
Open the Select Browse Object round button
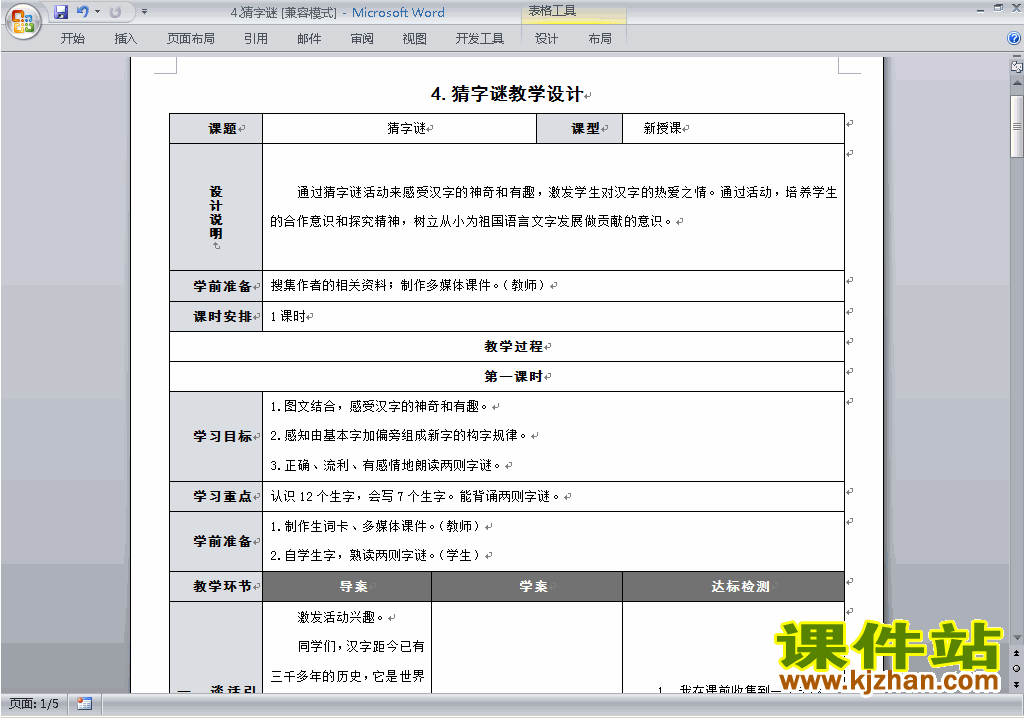point(1017,668)
